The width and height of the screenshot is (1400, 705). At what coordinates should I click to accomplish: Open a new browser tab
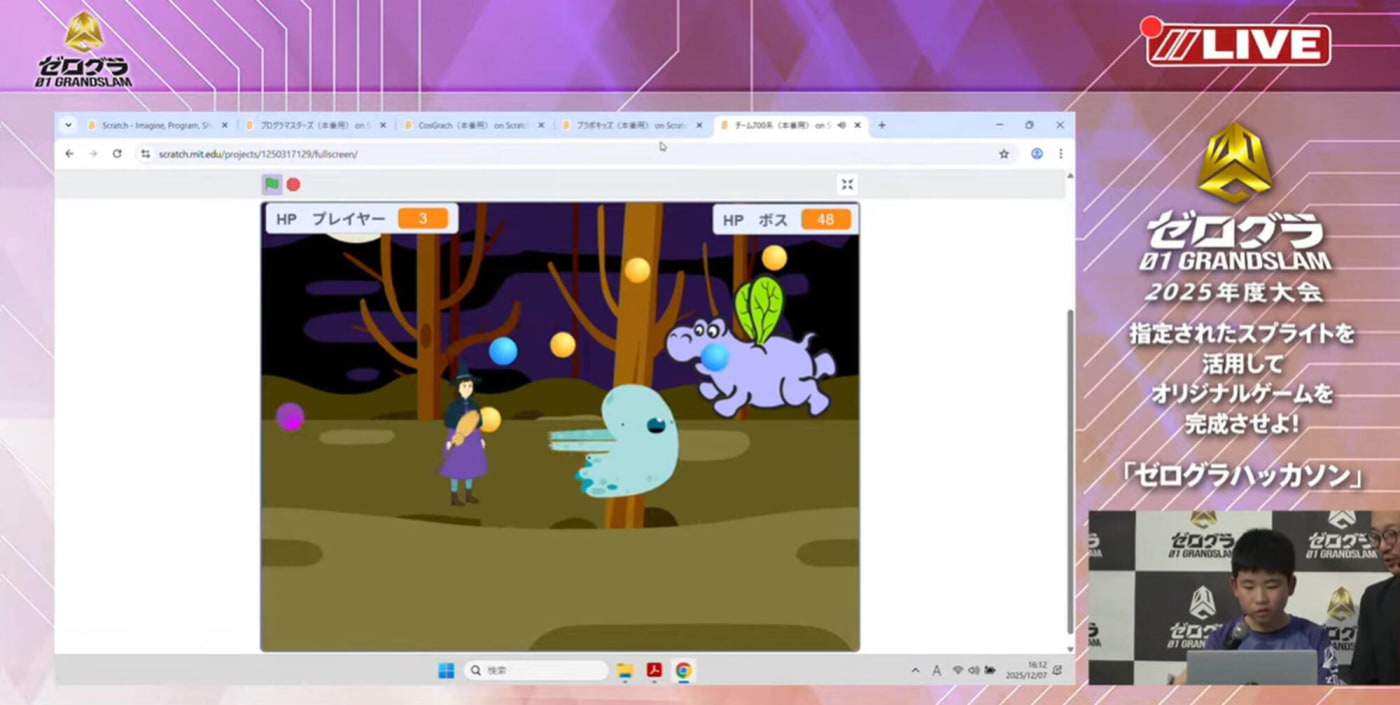(x=881, y=125)
